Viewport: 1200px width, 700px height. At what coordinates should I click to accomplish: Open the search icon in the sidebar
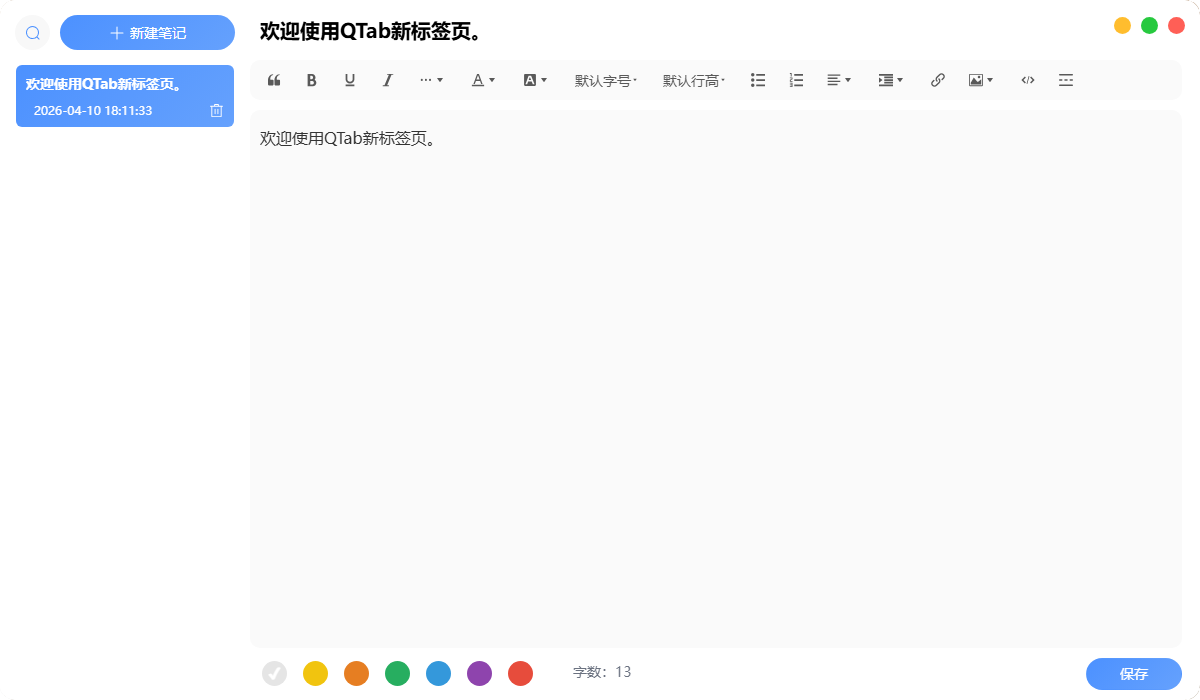coord(32,32)
